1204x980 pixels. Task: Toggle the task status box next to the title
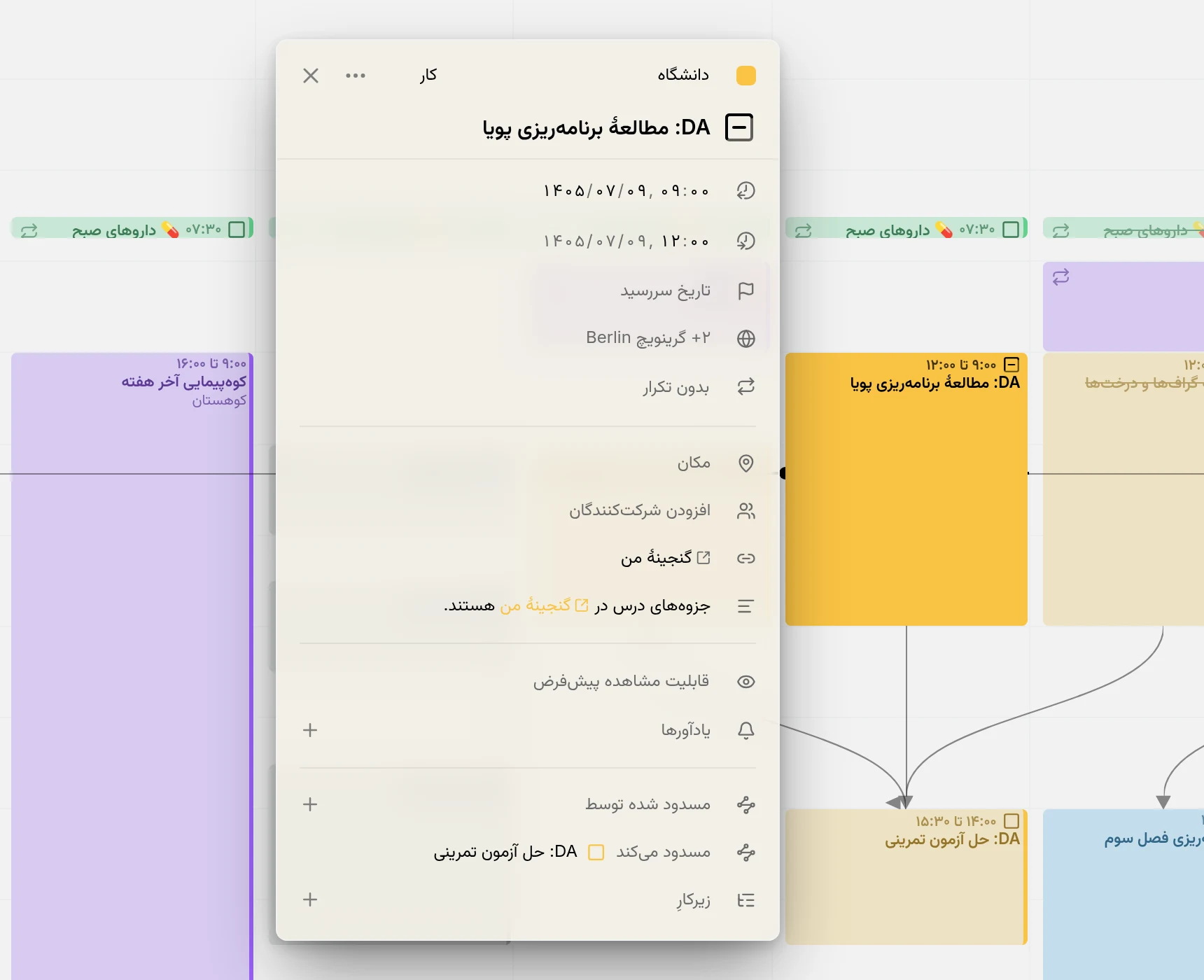point(739,127)
